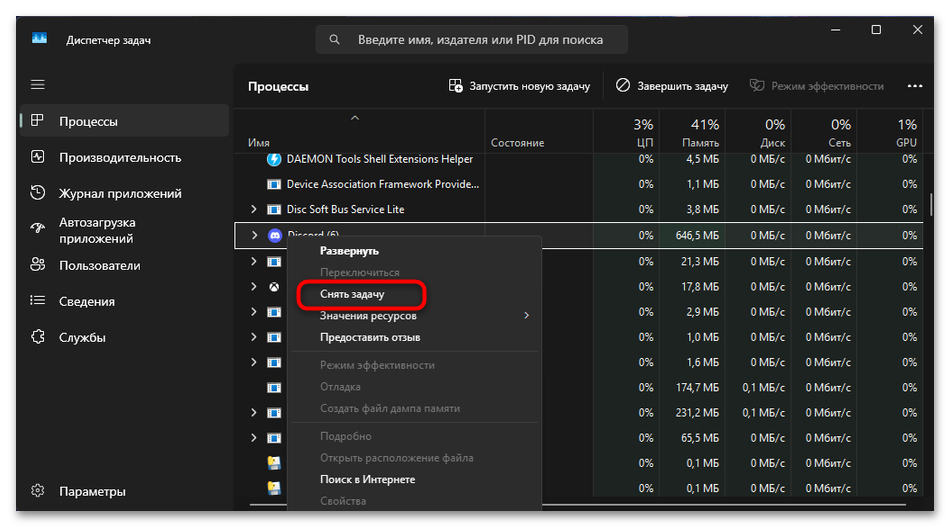
Task: Click the process icon in the 231,2 МБ row
Action: 274,413
